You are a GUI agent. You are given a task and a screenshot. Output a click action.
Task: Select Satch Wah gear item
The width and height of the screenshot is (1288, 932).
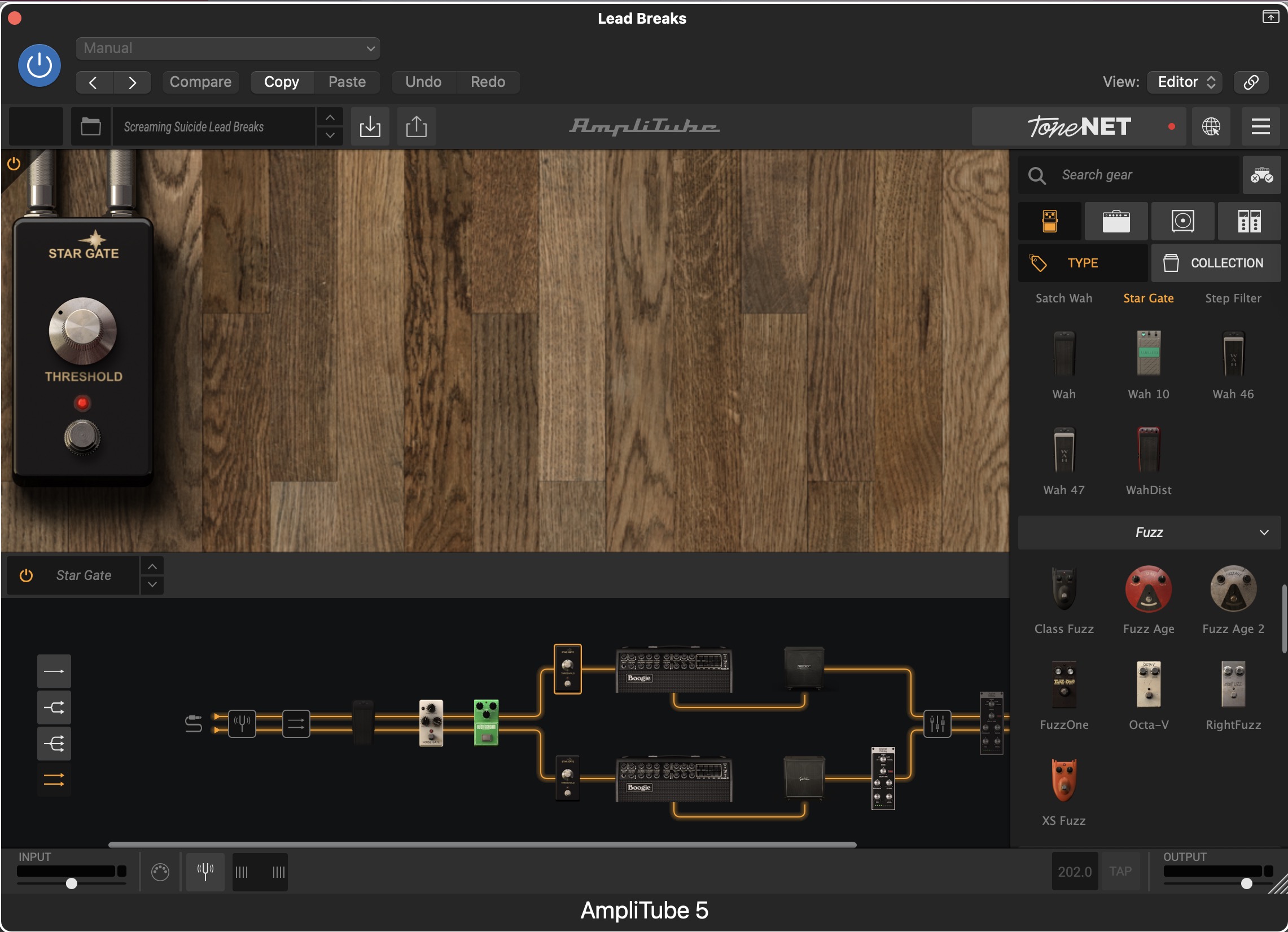pos(1064,298)
